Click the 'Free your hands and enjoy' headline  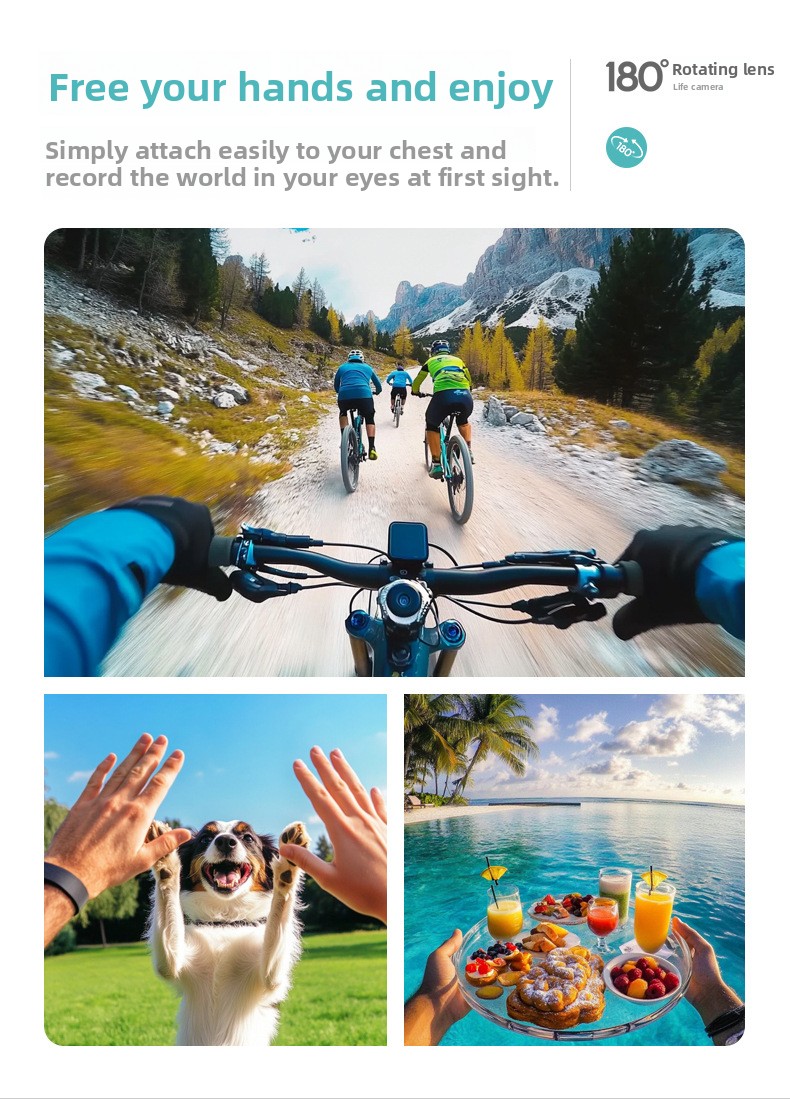(301, 88)
